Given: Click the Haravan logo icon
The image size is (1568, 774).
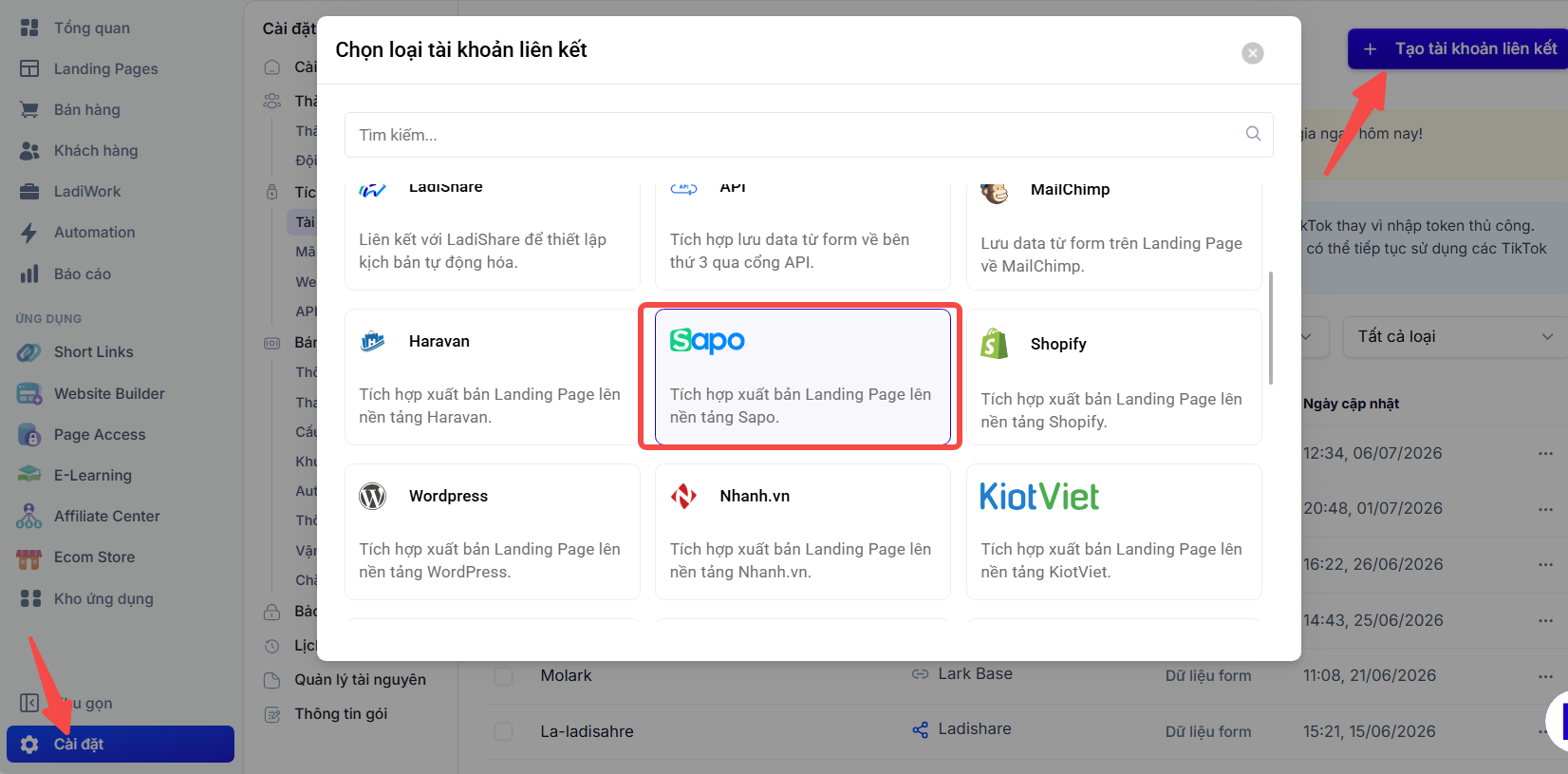Looking at the screenshot, I should coord(373,341).
